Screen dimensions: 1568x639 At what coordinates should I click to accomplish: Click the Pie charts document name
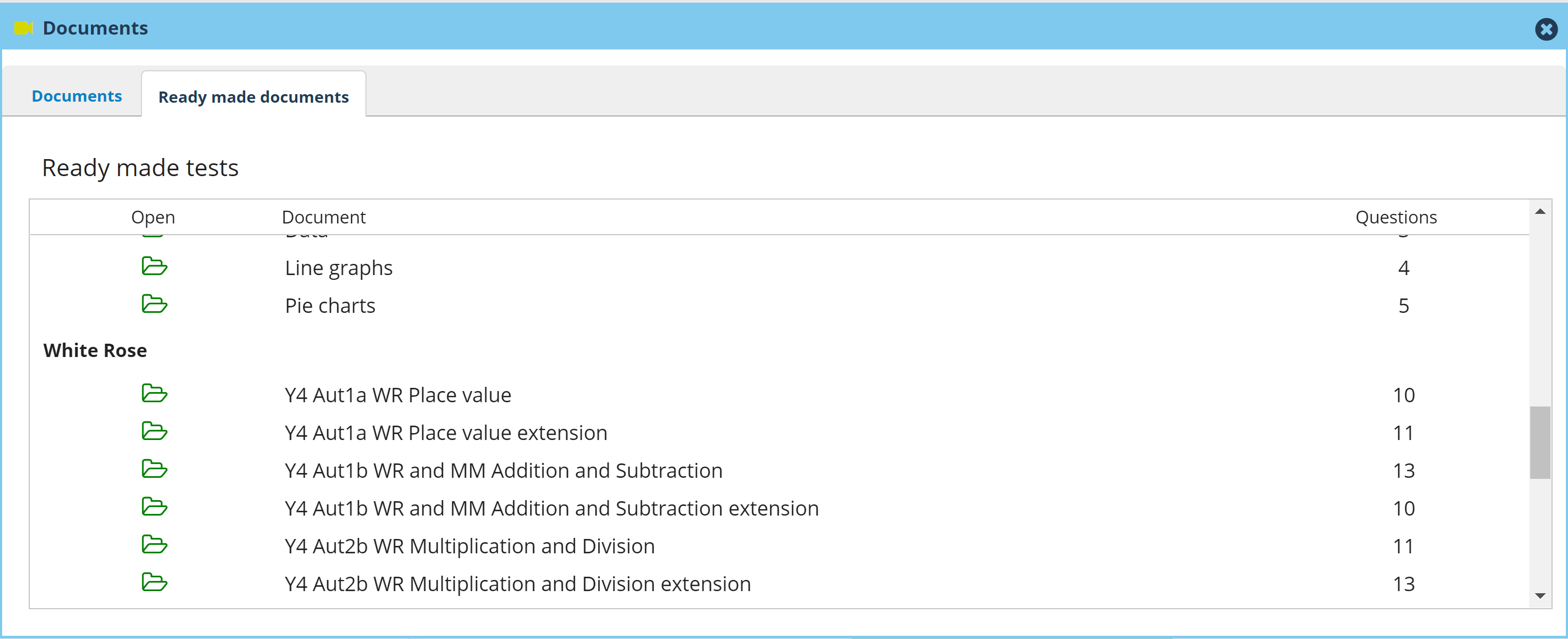pos(330,306)
